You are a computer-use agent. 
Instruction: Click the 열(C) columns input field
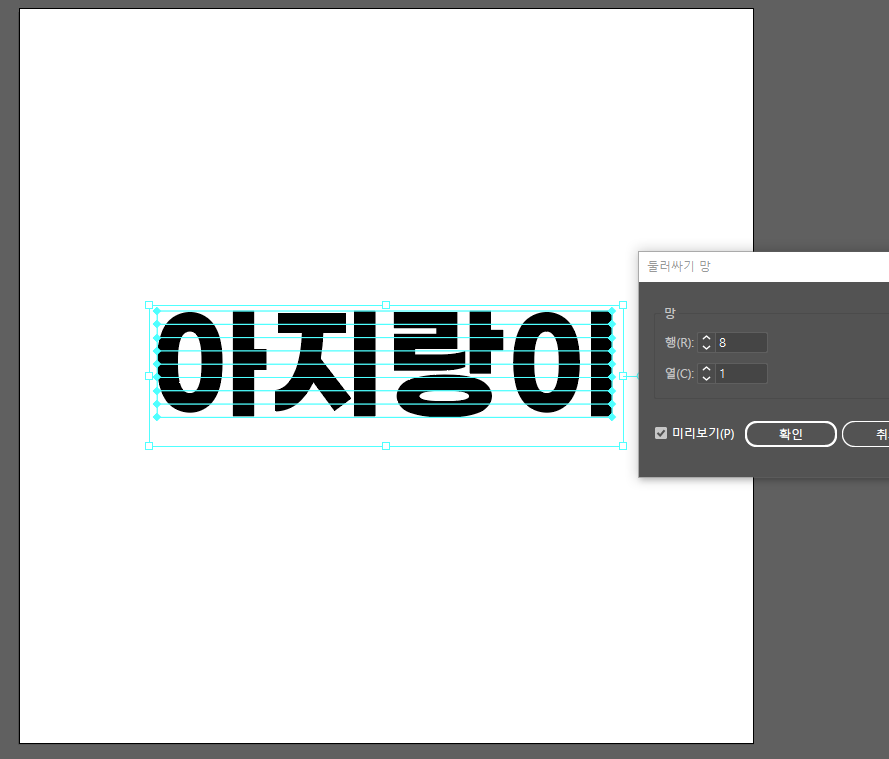[741, 374]
